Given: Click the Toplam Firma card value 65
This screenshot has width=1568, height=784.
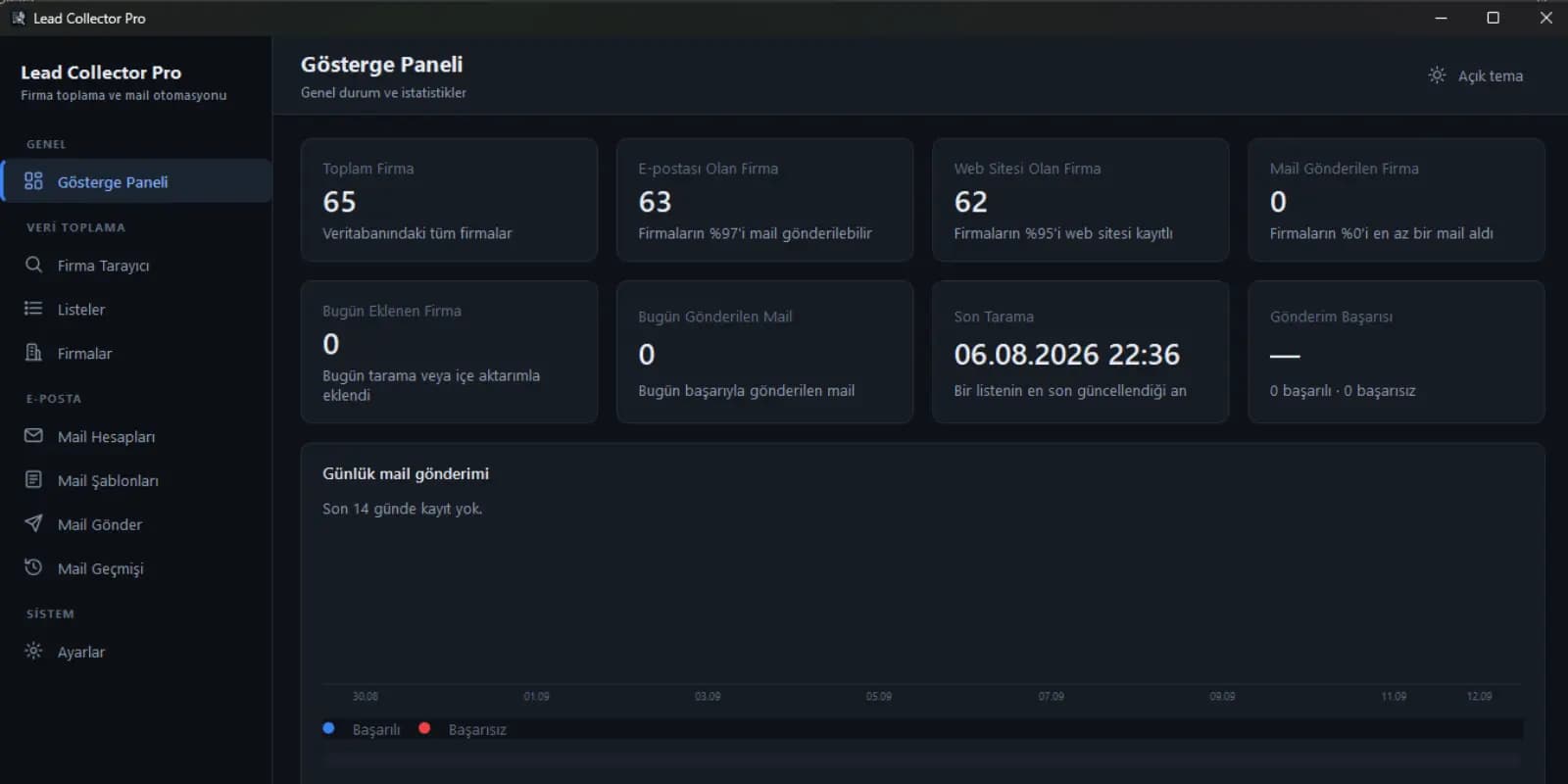Looking at the screenshot, I should pyautogui.click(x=339, y=202).
